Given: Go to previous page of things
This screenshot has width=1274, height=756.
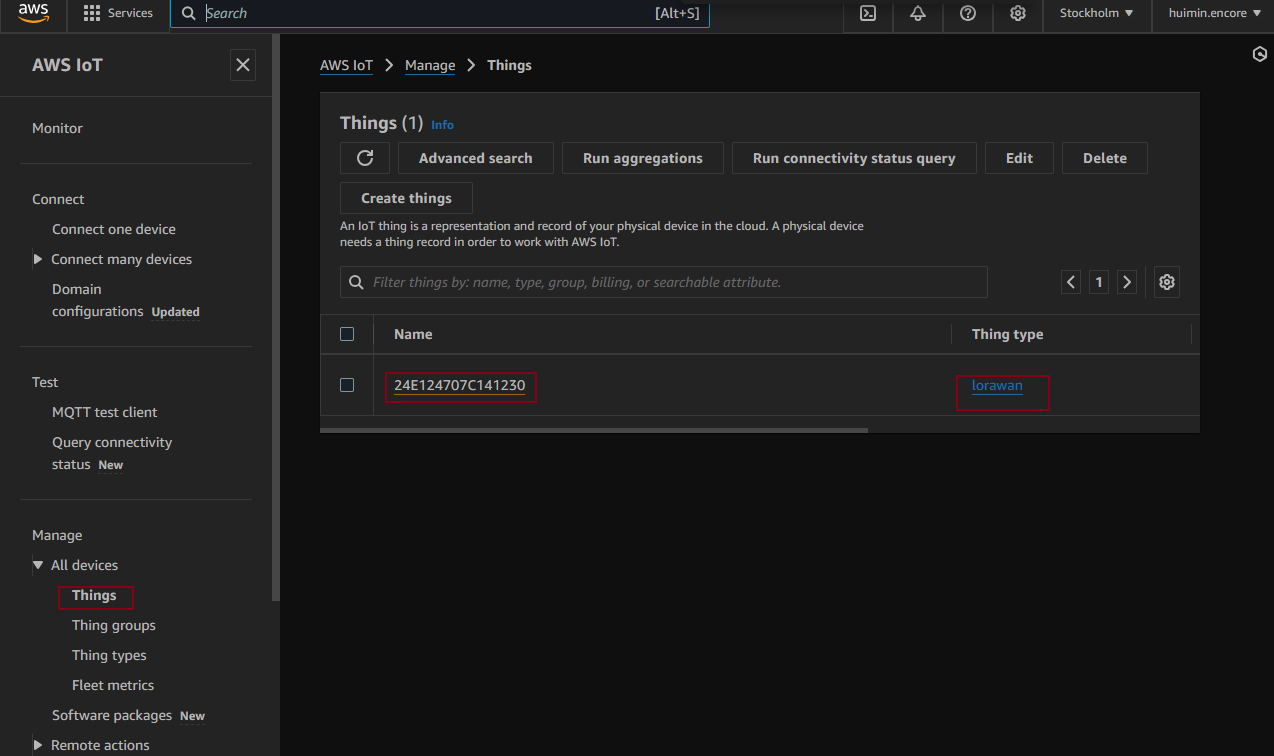Looking at the screenshot, I should (x=1071, y=282).
